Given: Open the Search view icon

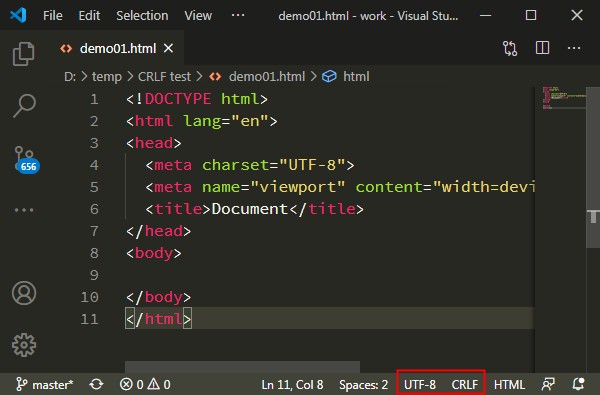Looking at the screenshot, I should click(x=24, y=106).
